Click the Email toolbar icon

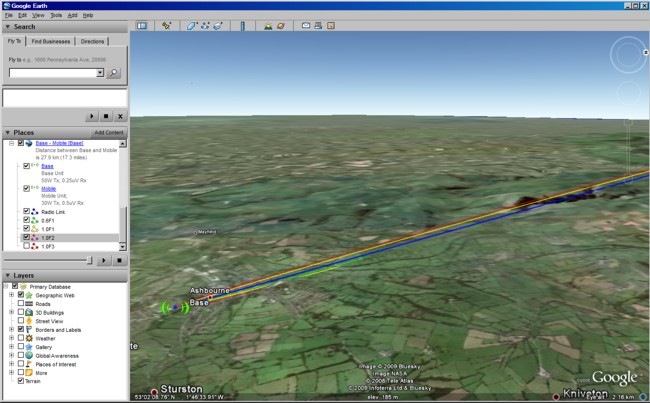click(306, 26)
